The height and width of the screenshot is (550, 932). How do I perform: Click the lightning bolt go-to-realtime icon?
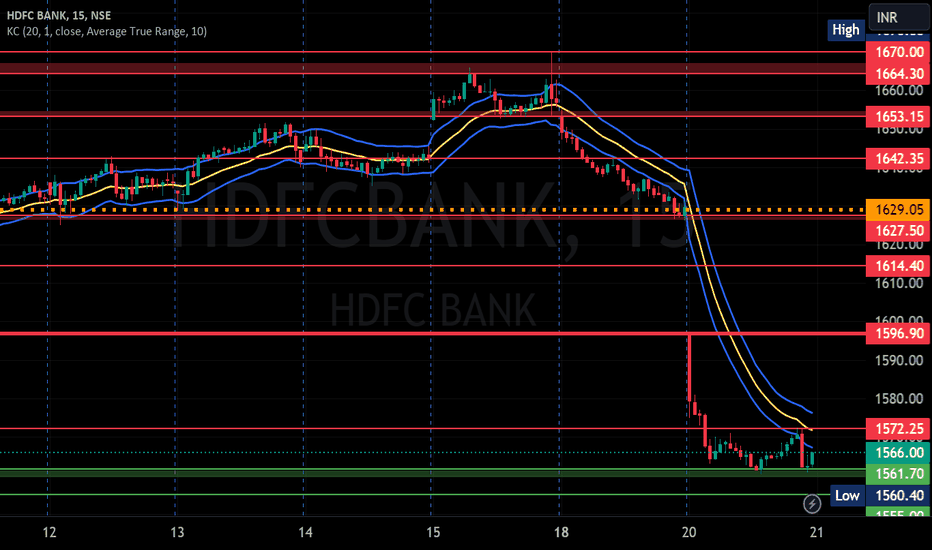tap(812, 504)
